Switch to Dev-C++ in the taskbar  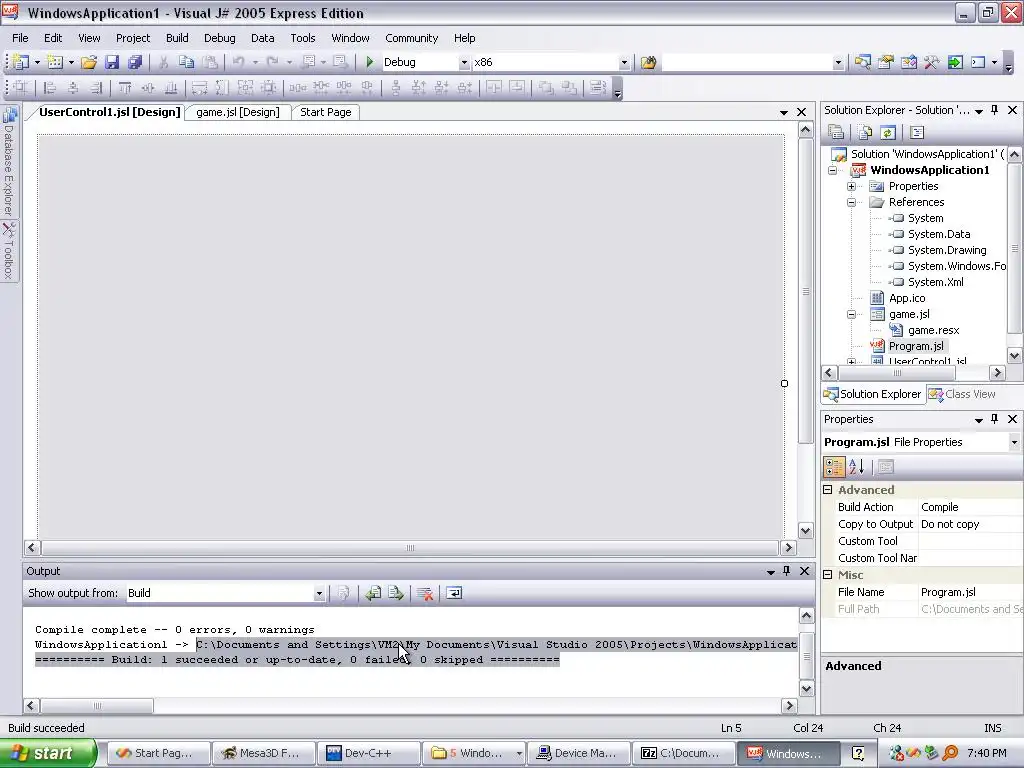point(368,754)
